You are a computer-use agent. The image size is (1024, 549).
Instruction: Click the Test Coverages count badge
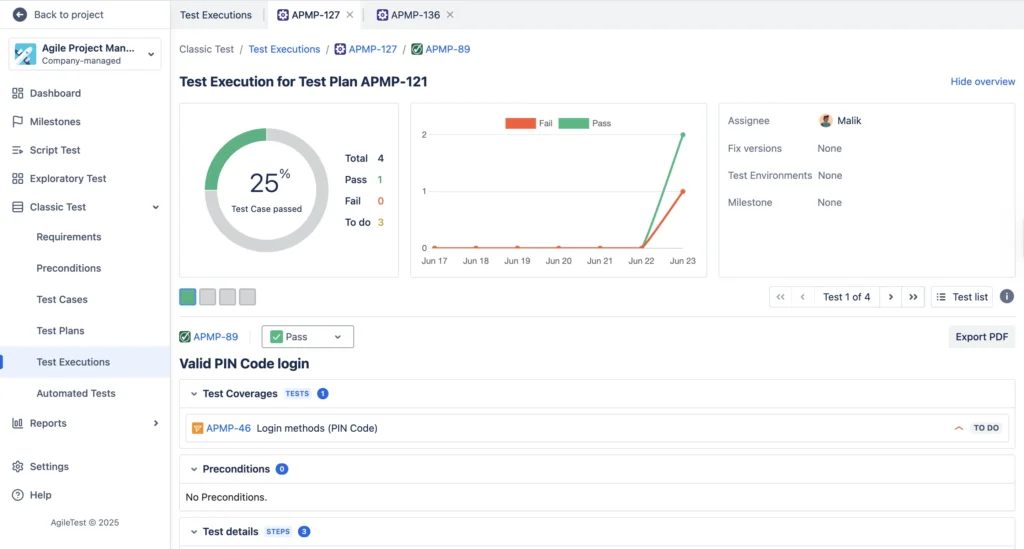click(323, 394)
